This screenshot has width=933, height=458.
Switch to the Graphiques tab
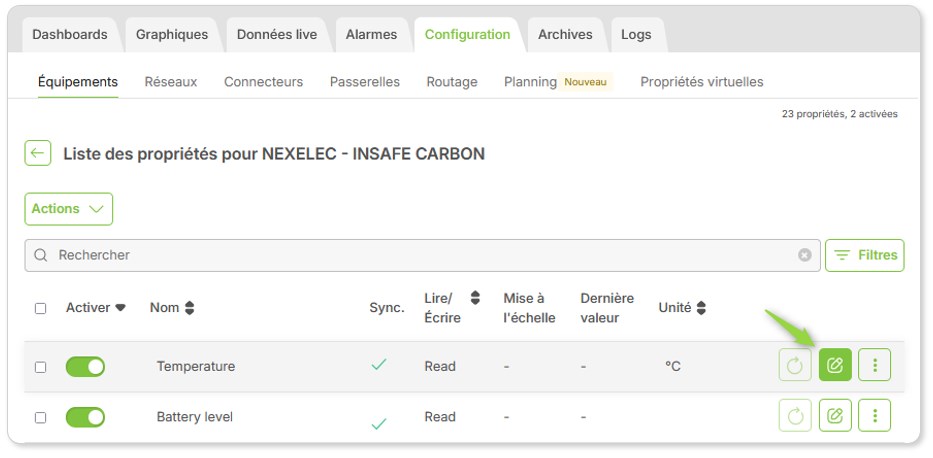click(x=172, y=34)
